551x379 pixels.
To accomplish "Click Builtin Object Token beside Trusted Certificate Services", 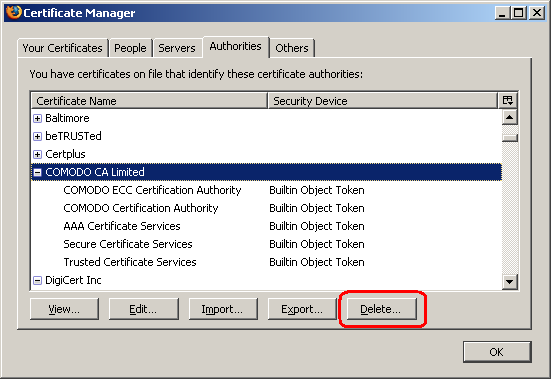I will point(317,262).
